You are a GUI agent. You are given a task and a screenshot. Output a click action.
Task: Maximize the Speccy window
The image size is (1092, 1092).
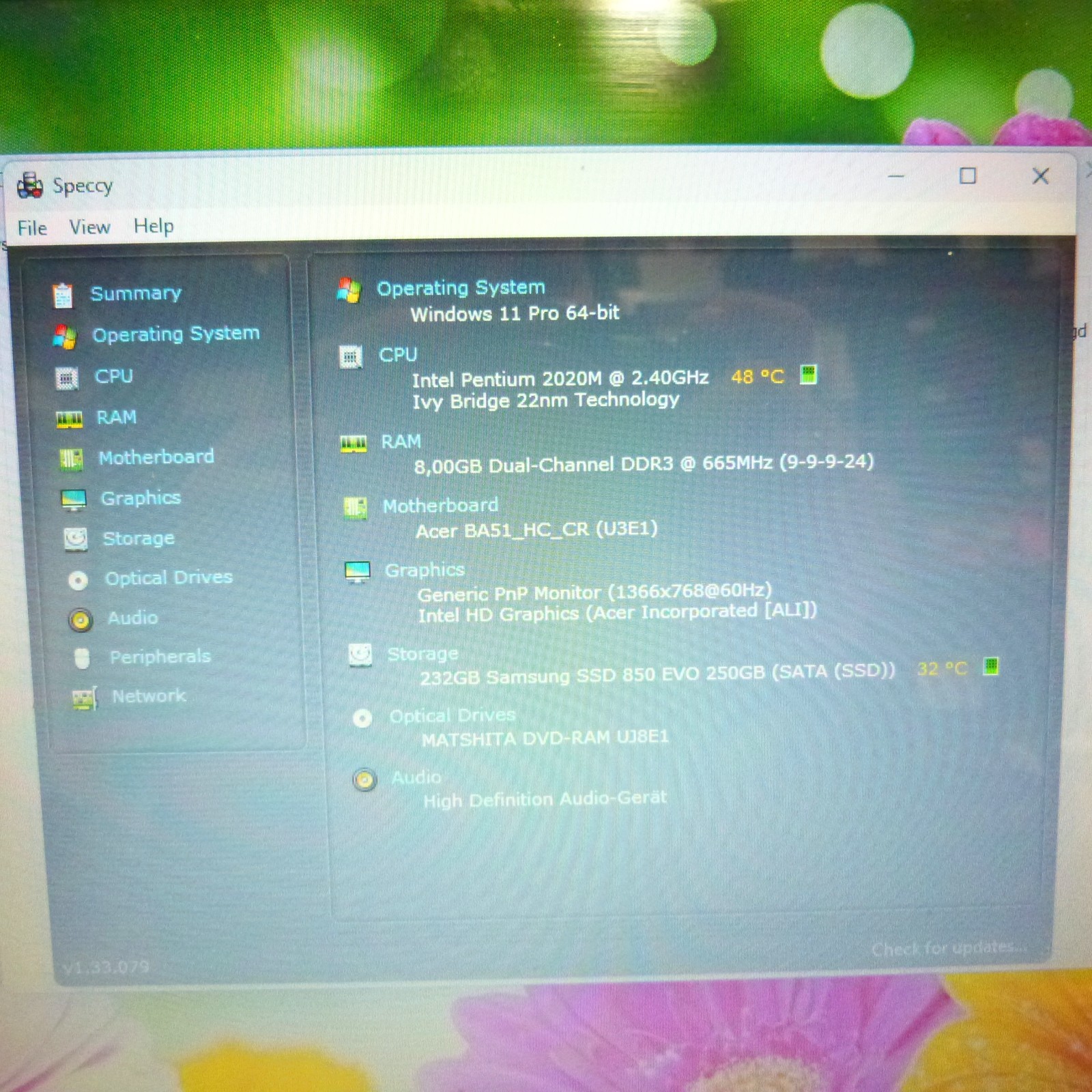(968, 176)
